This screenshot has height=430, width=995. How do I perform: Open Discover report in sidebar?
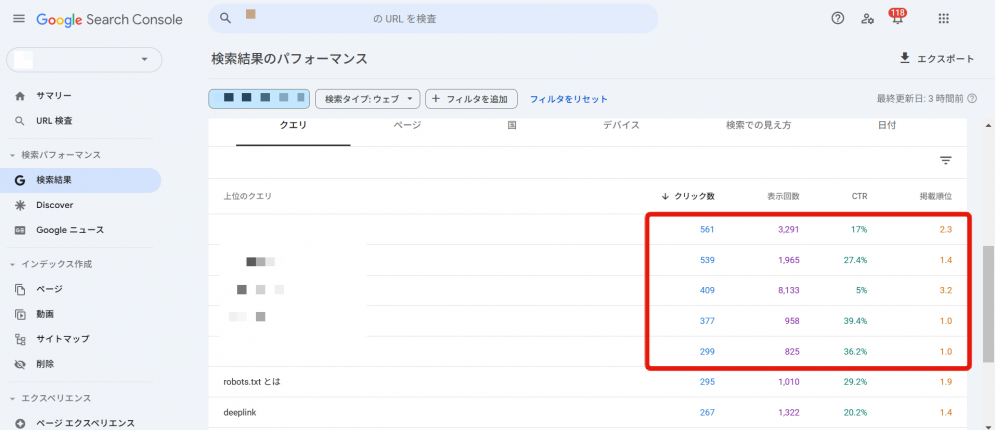coord(54,205)
